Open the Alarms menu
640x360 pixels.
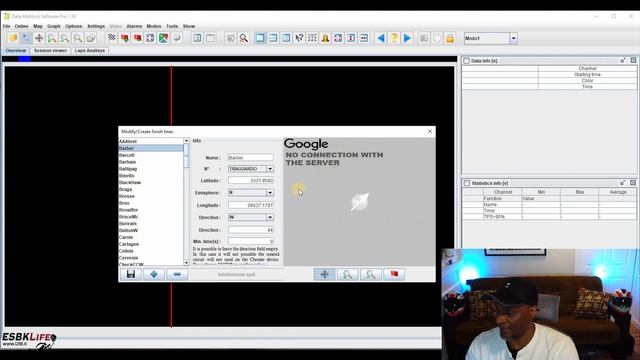[134, 26]
